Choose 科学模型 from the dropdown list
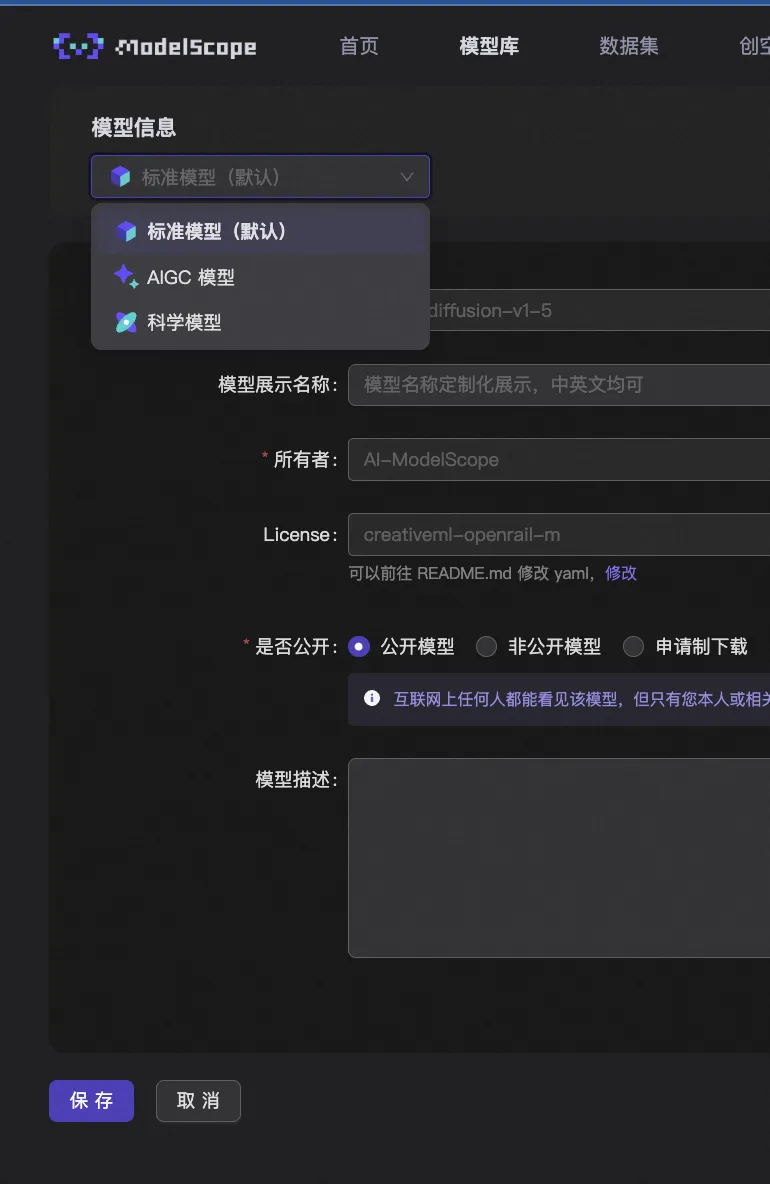Screen dimensions: 770x1184 pyautogui.click(x=260, y=322)
